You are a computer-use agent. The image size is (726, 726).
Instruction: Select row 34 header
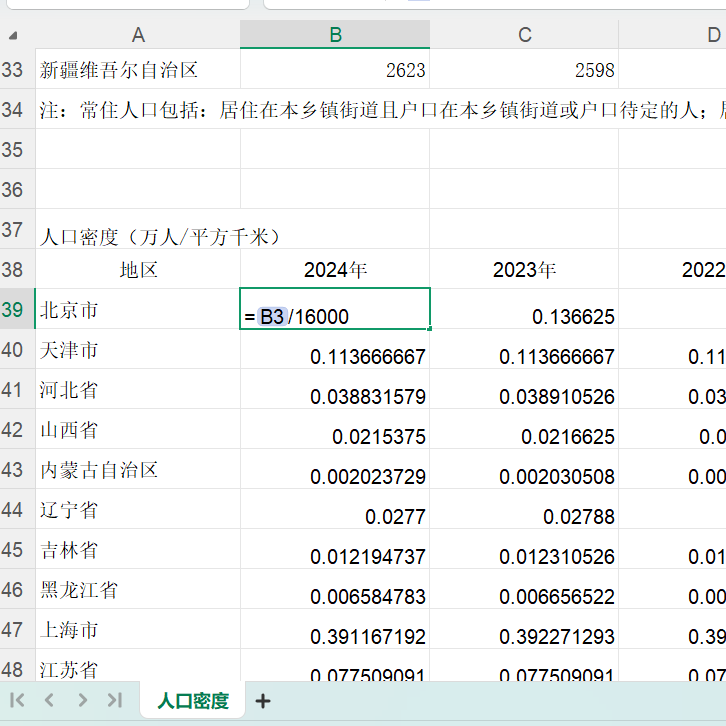14,109
